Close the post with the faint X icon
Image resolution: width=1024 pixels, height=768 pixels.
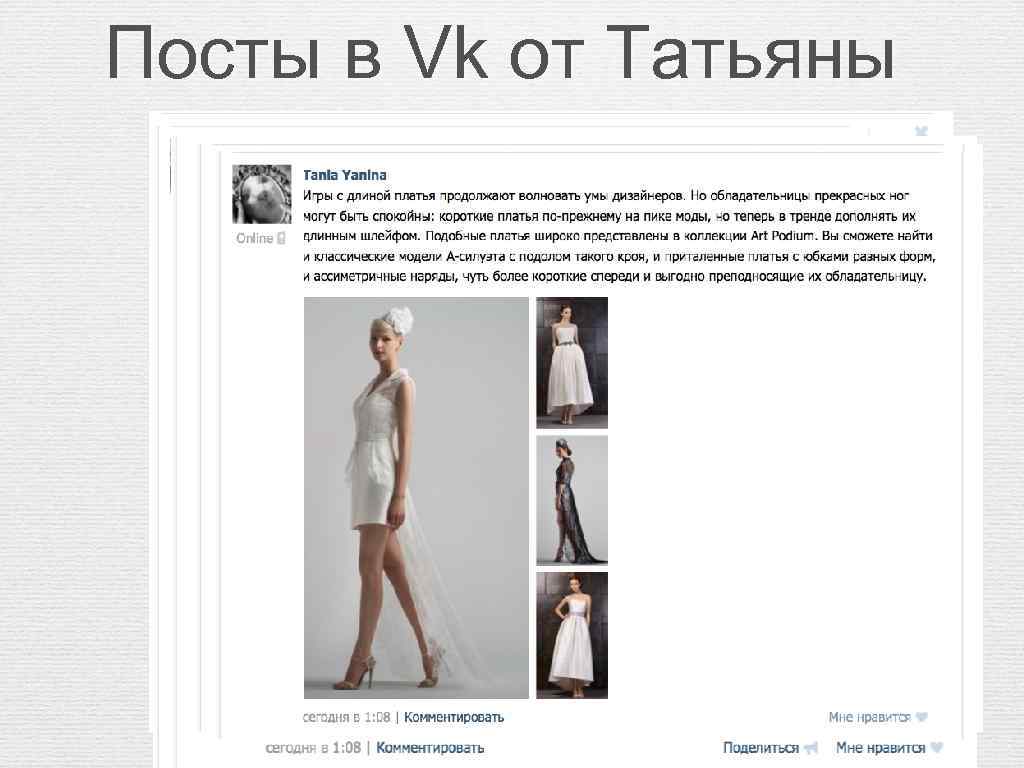921,131
